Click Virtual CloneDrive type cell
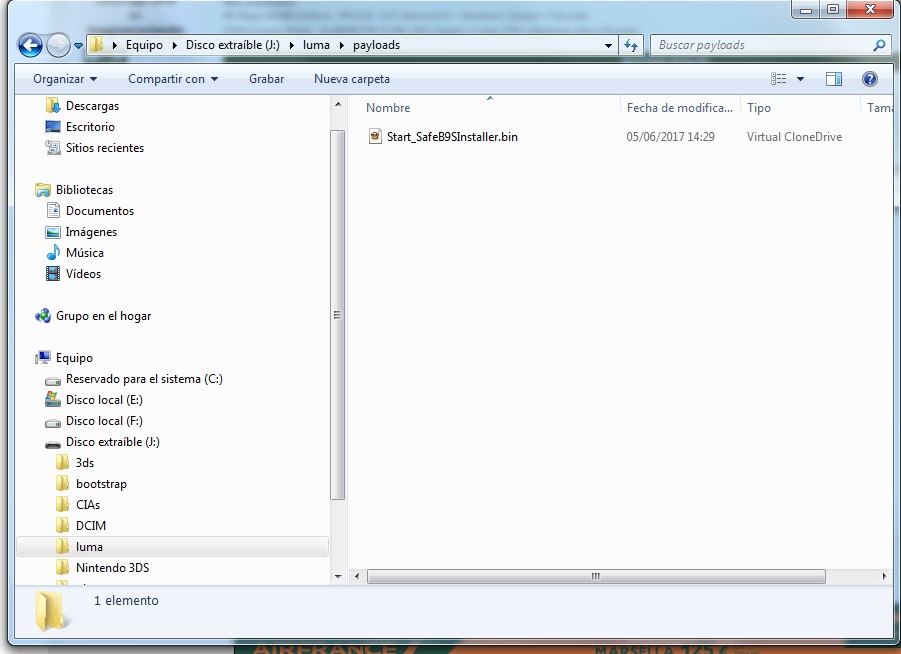This screenshot has height=654, width=901. [x=795, y=137]
